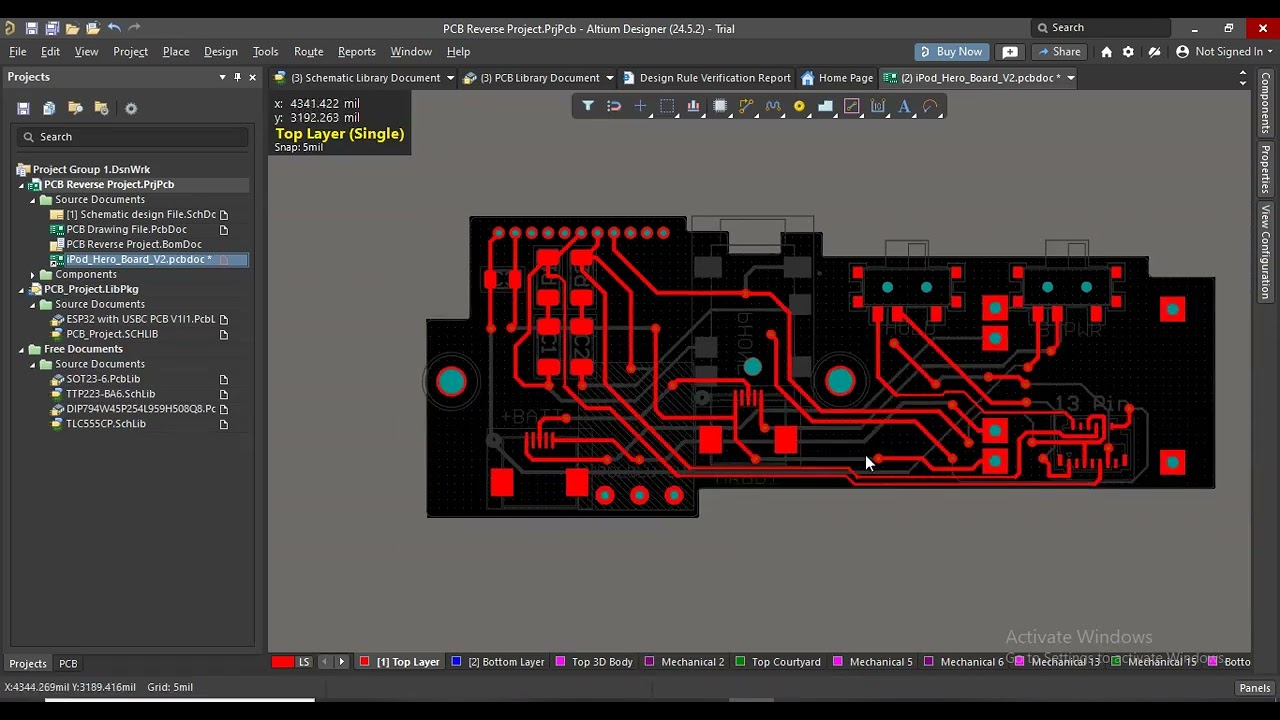
Task: Click the Projects panel save document icon
Action: click(23, 108)
